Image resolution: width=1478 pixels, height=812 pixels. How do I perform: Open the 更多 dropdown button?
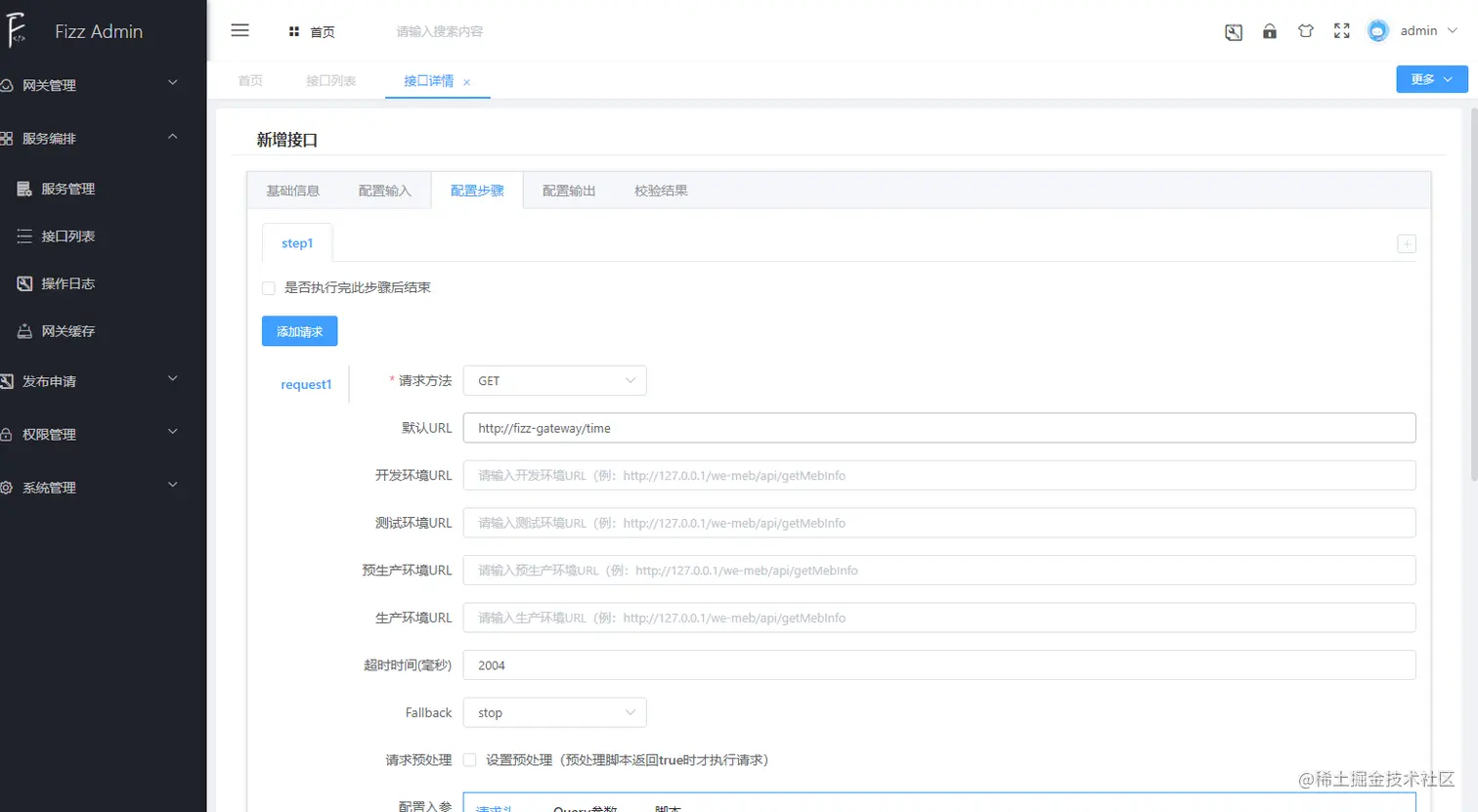point(1431,79)
